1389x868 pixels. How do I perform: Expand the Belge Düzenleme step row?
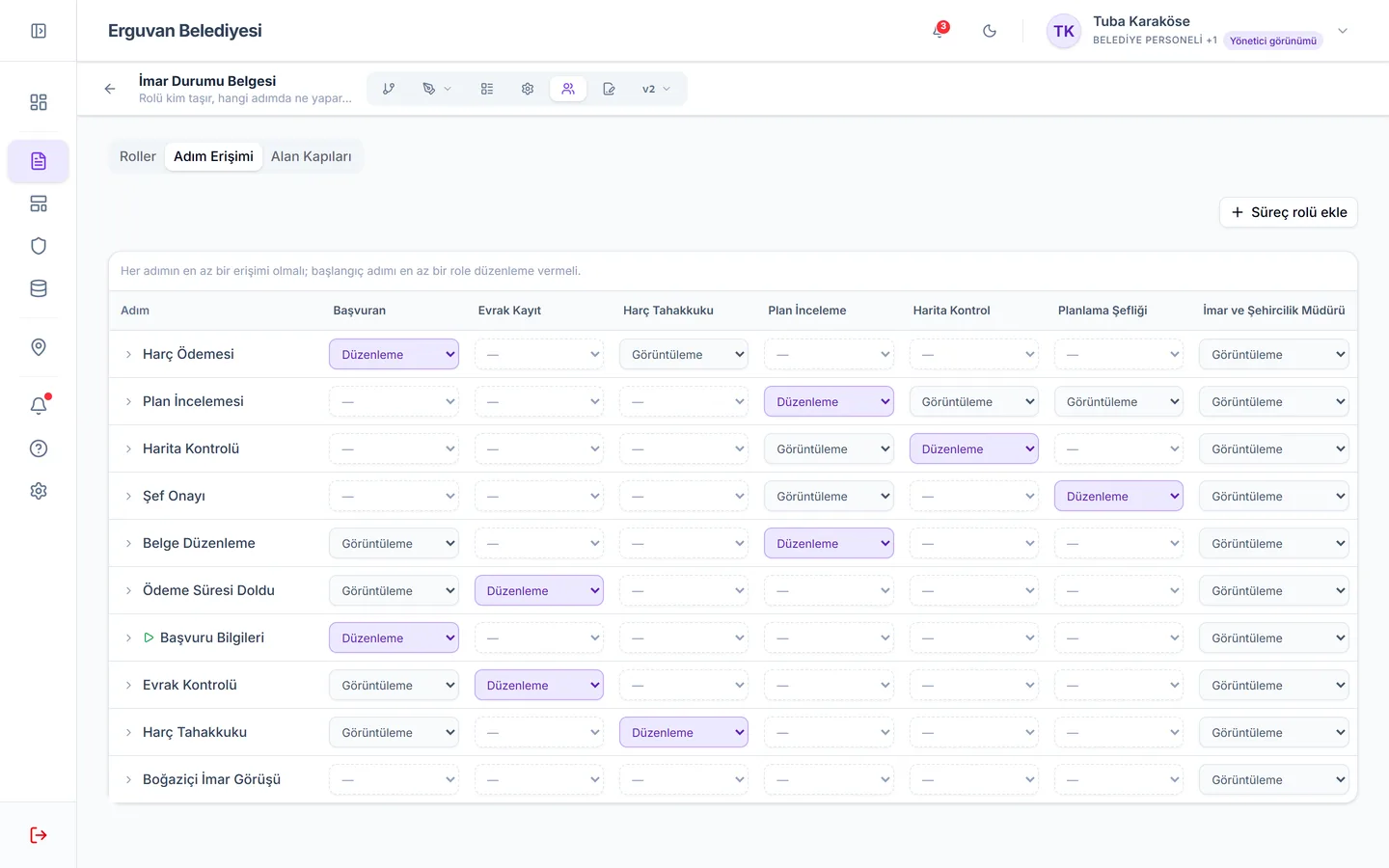[x=128, y=543]
